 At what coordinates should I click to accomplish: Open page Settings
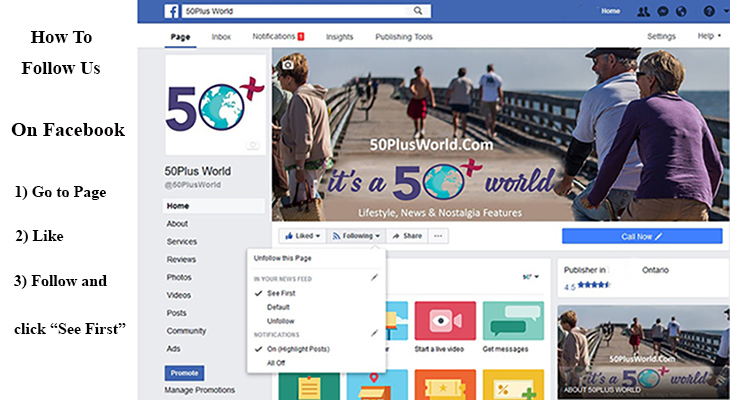point(661,36)
